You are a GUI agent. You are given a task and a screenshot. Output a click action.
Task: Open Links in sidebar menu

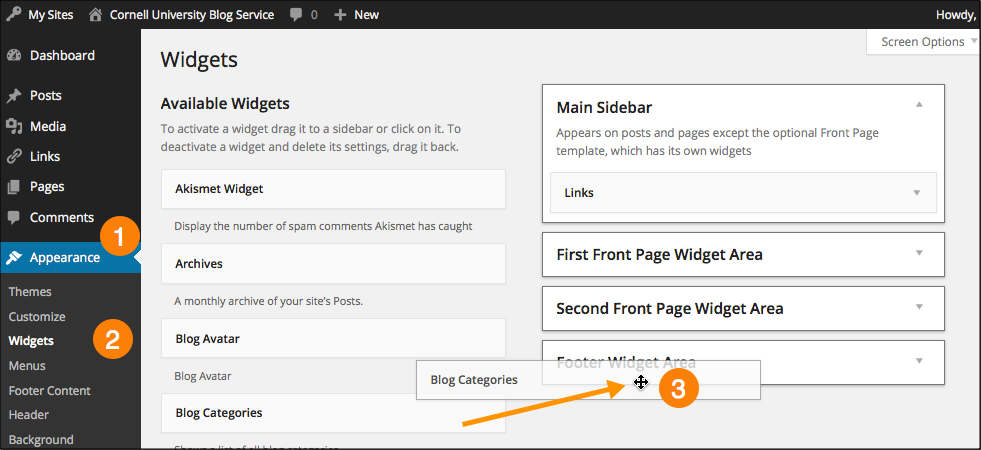pyautogui.click(x=45, y=156)
